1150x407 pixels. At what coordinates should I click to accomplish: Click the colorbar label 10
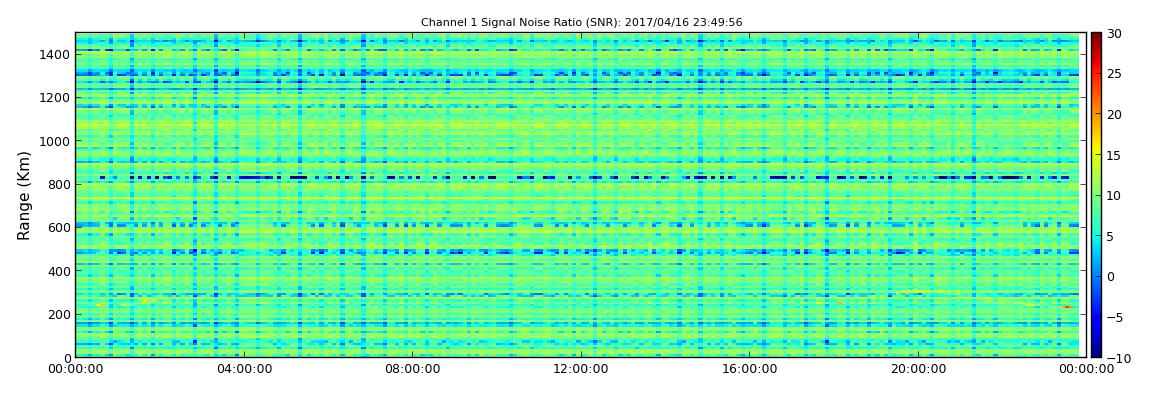point(1115,195)
